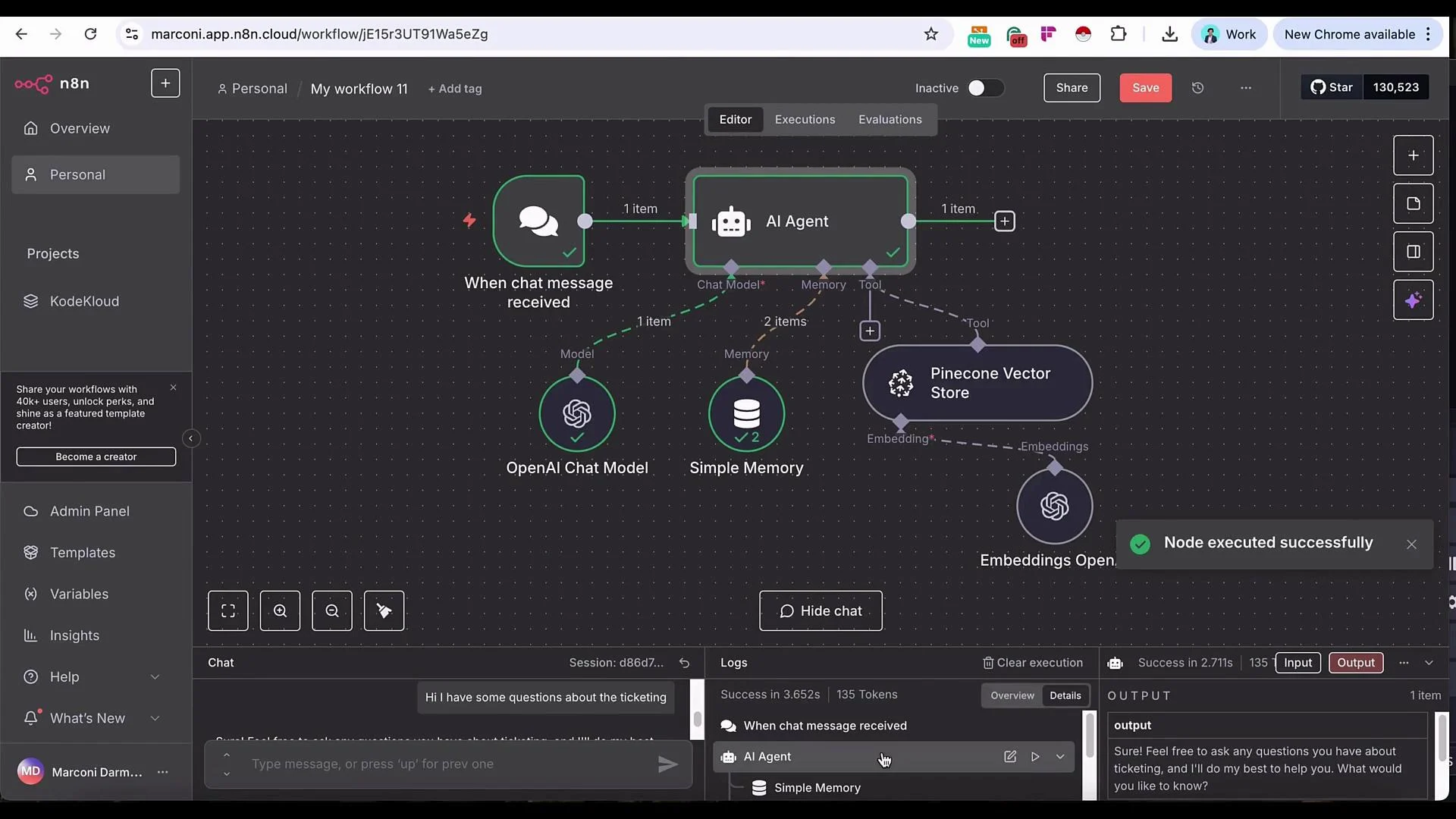This screenshot has height=819, width=1456.
Task: Open Variables page
Action: (96, 594)
